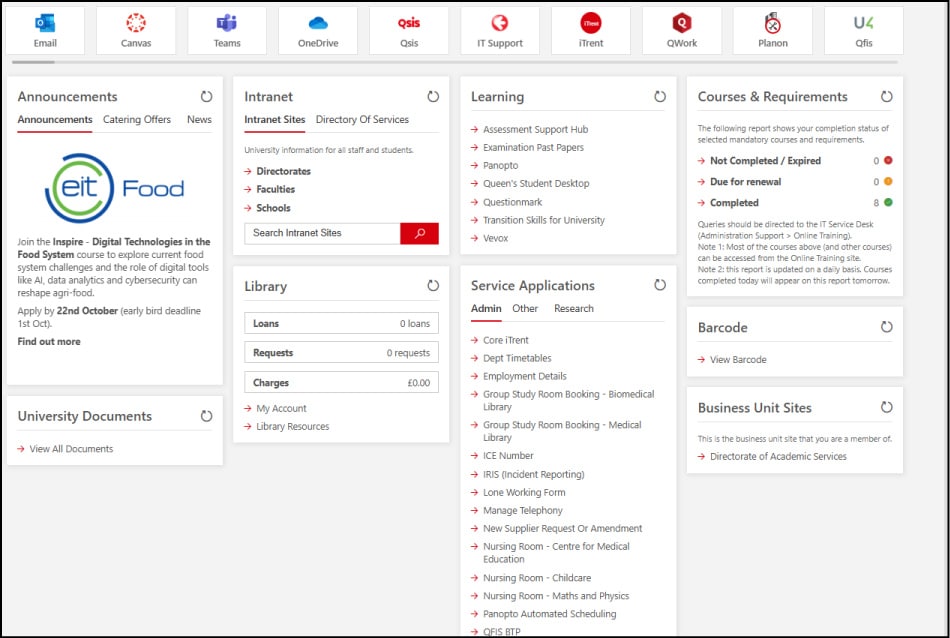Open the View Barcode link
The height and width of the screenshot is (638, 950).
(x=738, y=360)
